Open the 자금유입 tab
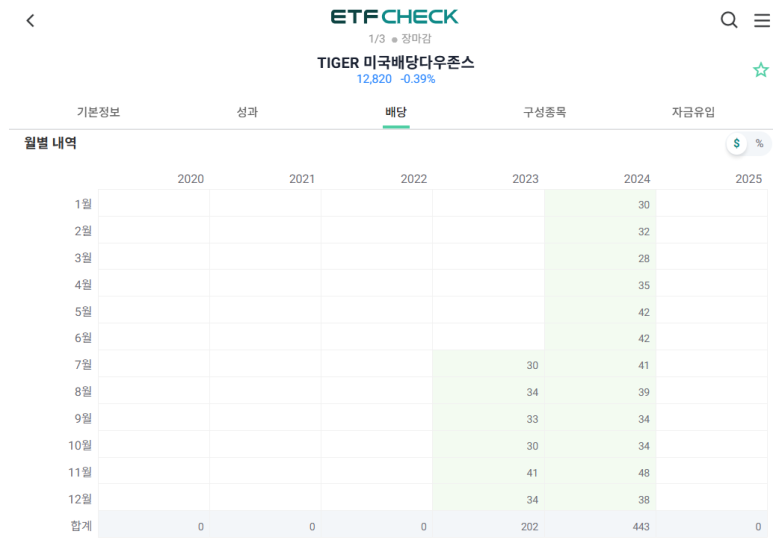This screenshot has width=773, height=546. pos(693,112)
